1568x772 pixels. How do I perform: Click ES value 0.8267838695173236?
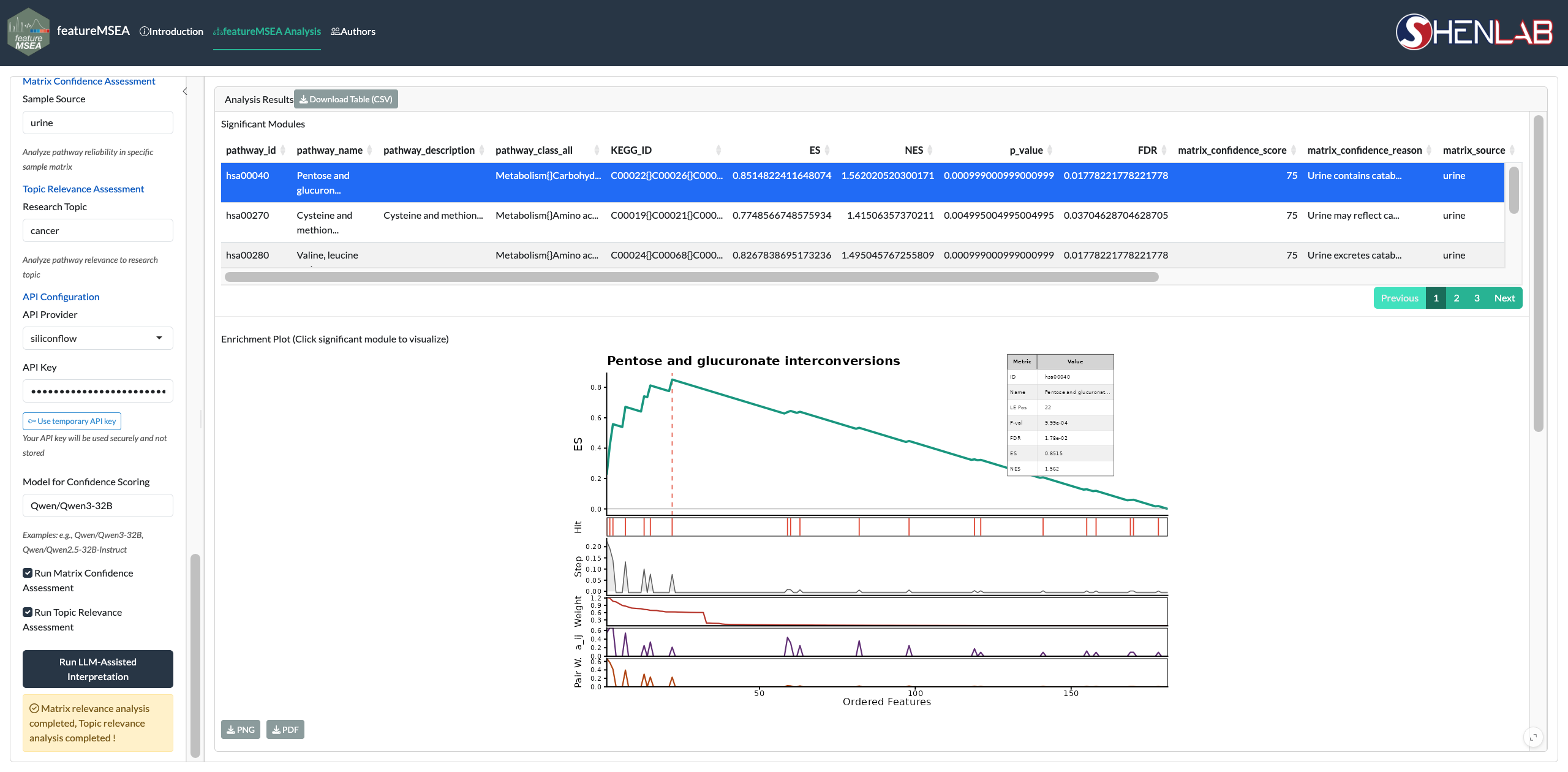coord(782,255)
